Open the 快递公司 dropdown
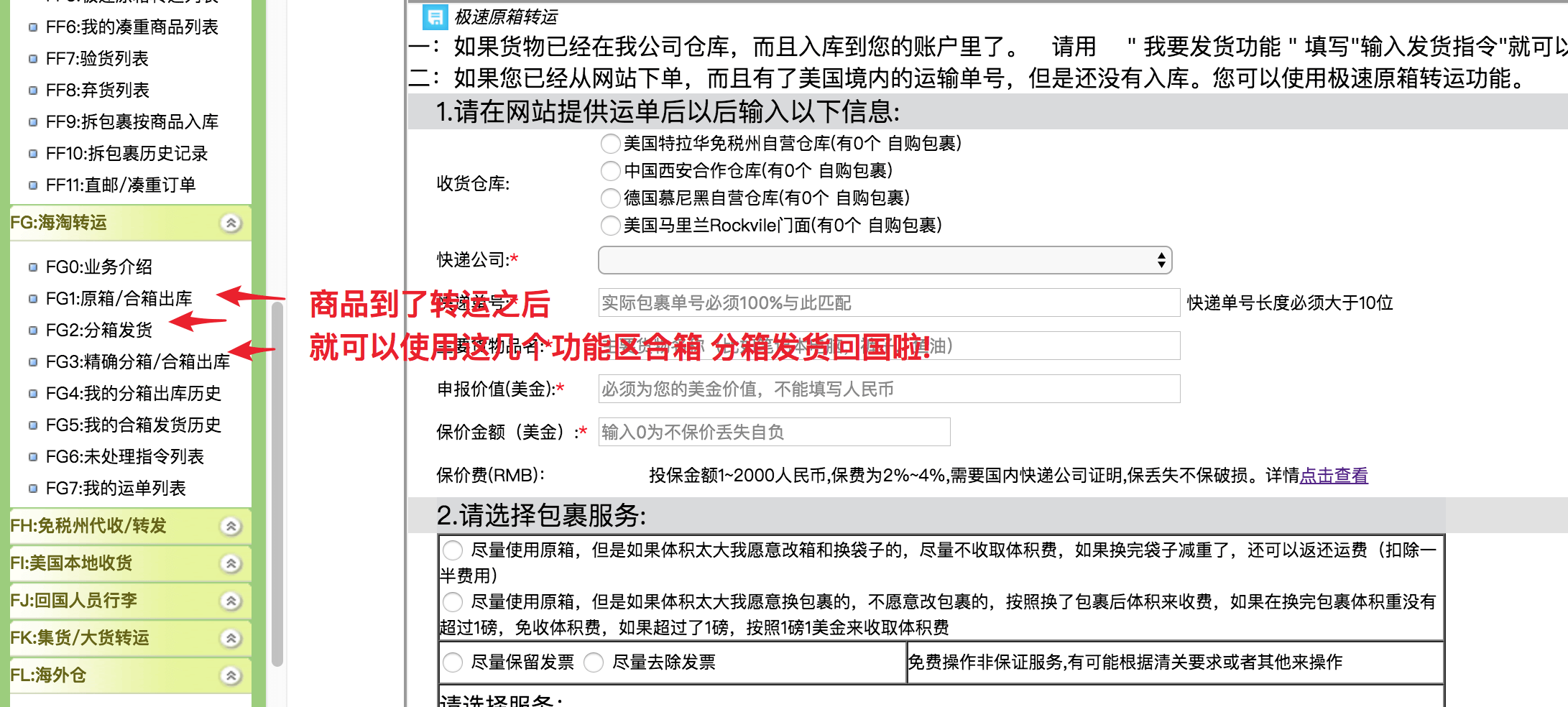Viewport: 1568px width, 707px height. 885,260
